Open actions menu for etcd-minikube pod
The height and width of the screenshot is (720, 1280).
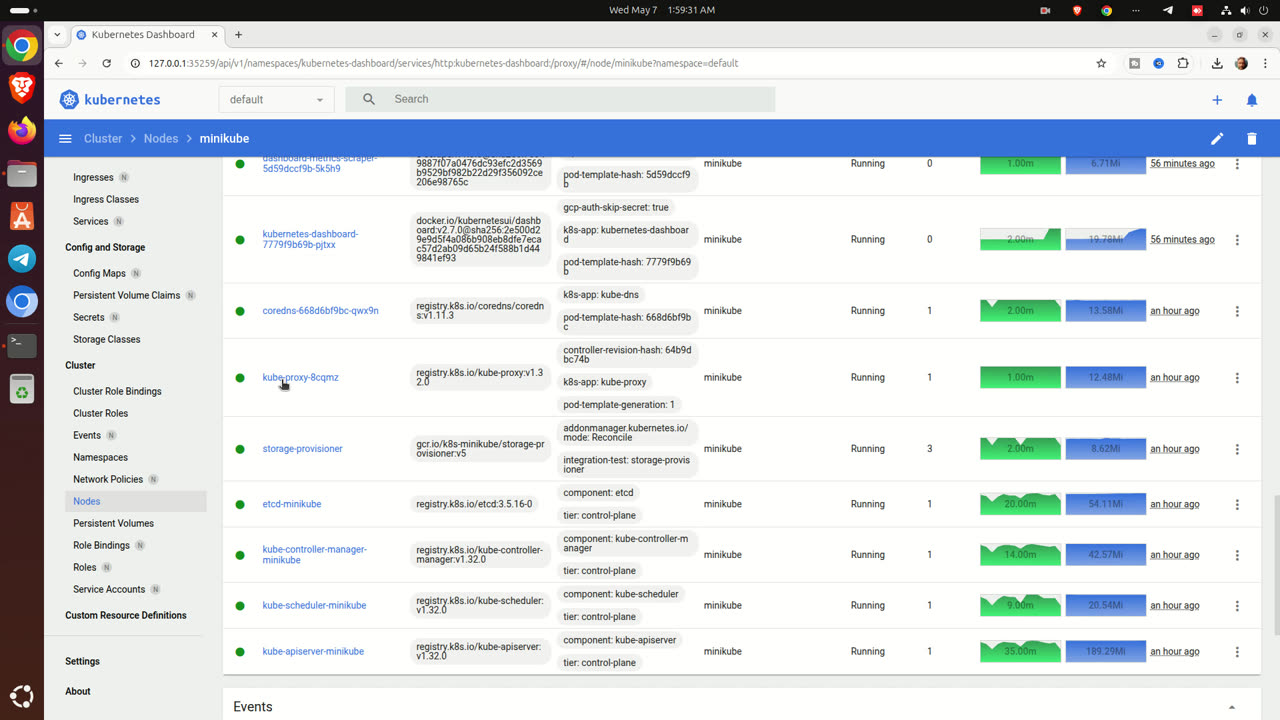click(1237, 505)
